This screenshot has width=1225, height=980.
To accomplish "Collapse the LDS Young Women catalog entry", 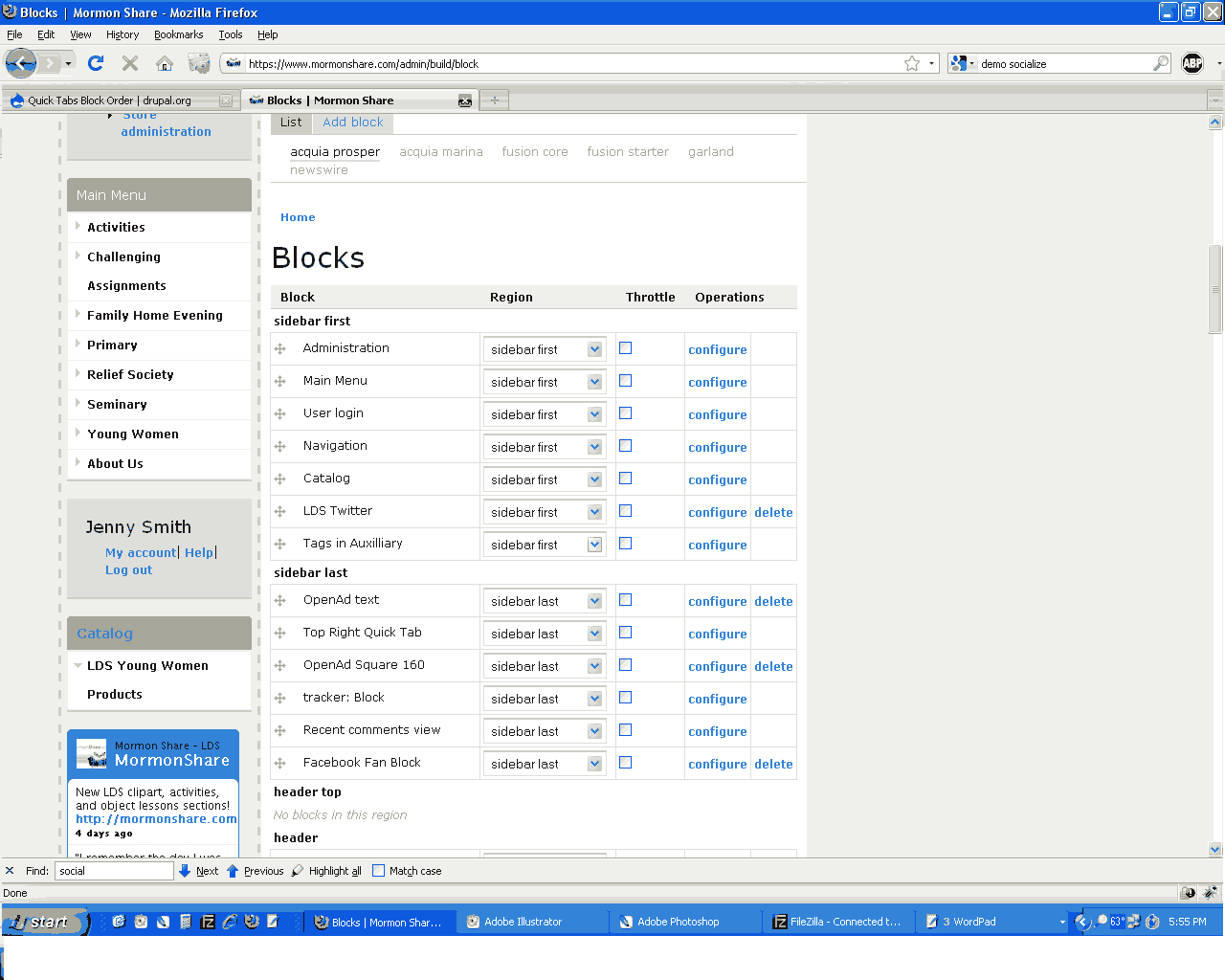I will [x=78, y=665].
